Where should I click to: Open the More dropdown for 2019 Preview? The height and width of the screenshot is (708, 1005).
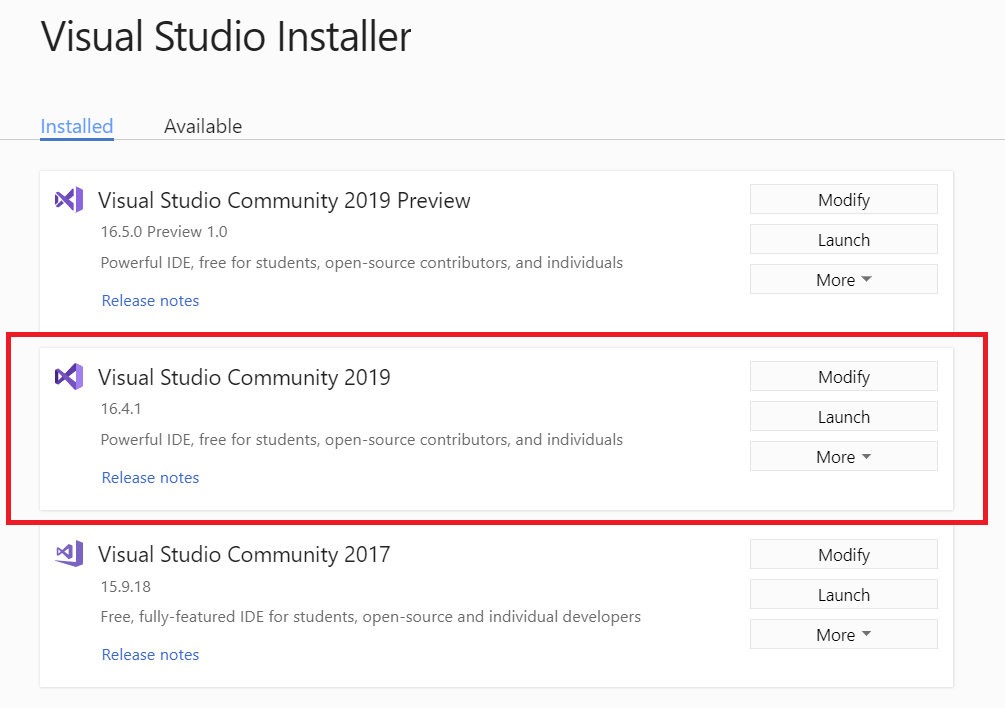click(x=843, y=279)
